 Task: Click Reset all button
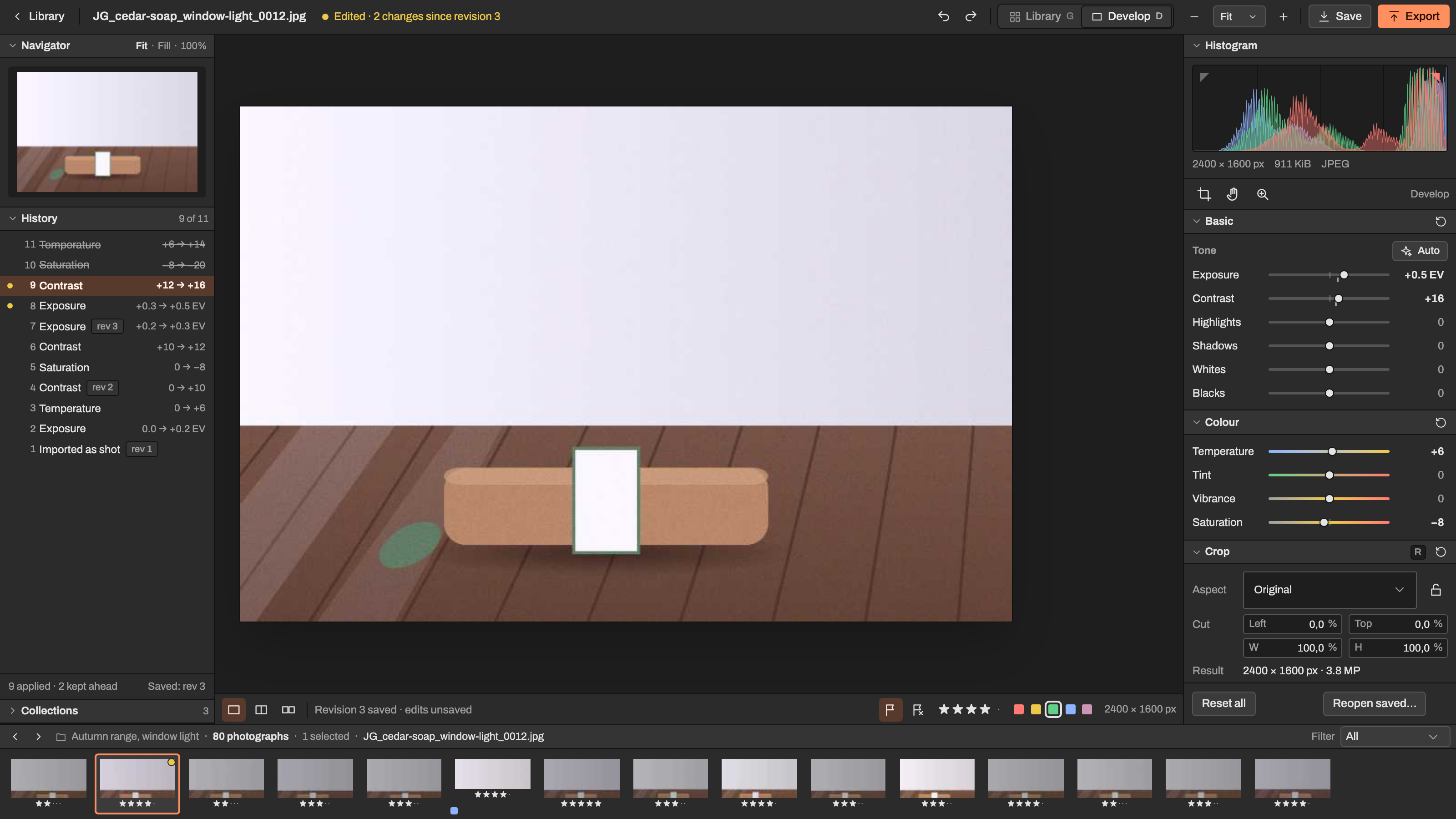1223,703
